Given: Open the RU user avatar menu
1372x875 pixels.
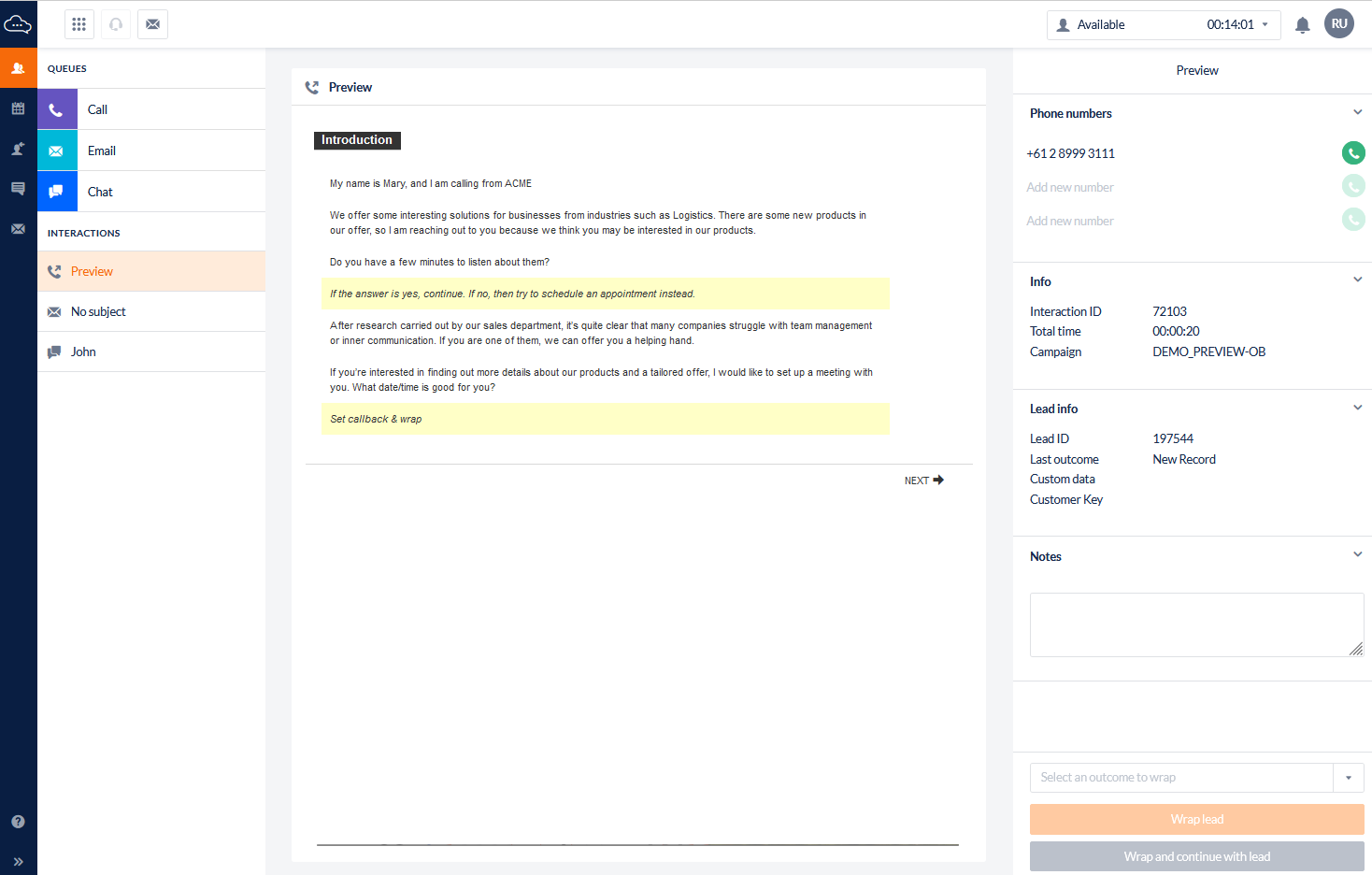Looking at the screenshot, I should [x=1338, y=24].
